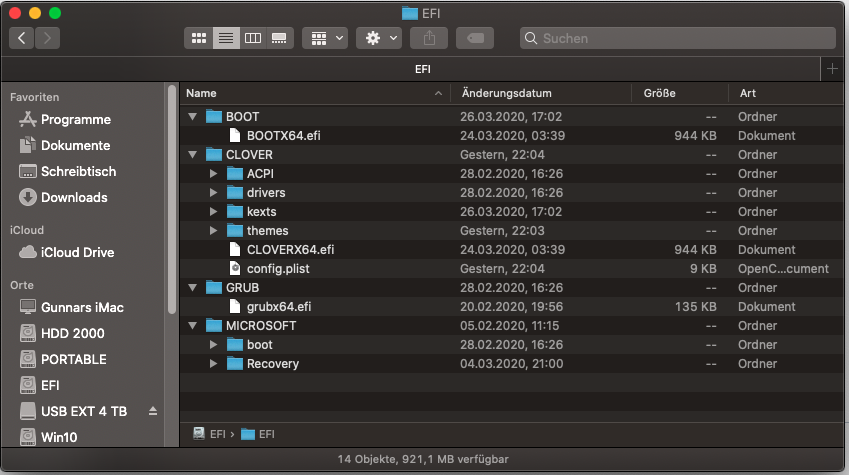Select the CLOVER folder icon
849x475 pixels.
pos(214,154)
